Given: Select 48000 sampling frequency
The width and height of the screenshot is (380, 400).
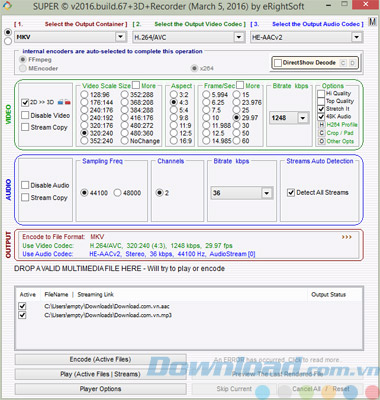Looking at the screenshot, I should pyautogui.click(x=118, y=193).
